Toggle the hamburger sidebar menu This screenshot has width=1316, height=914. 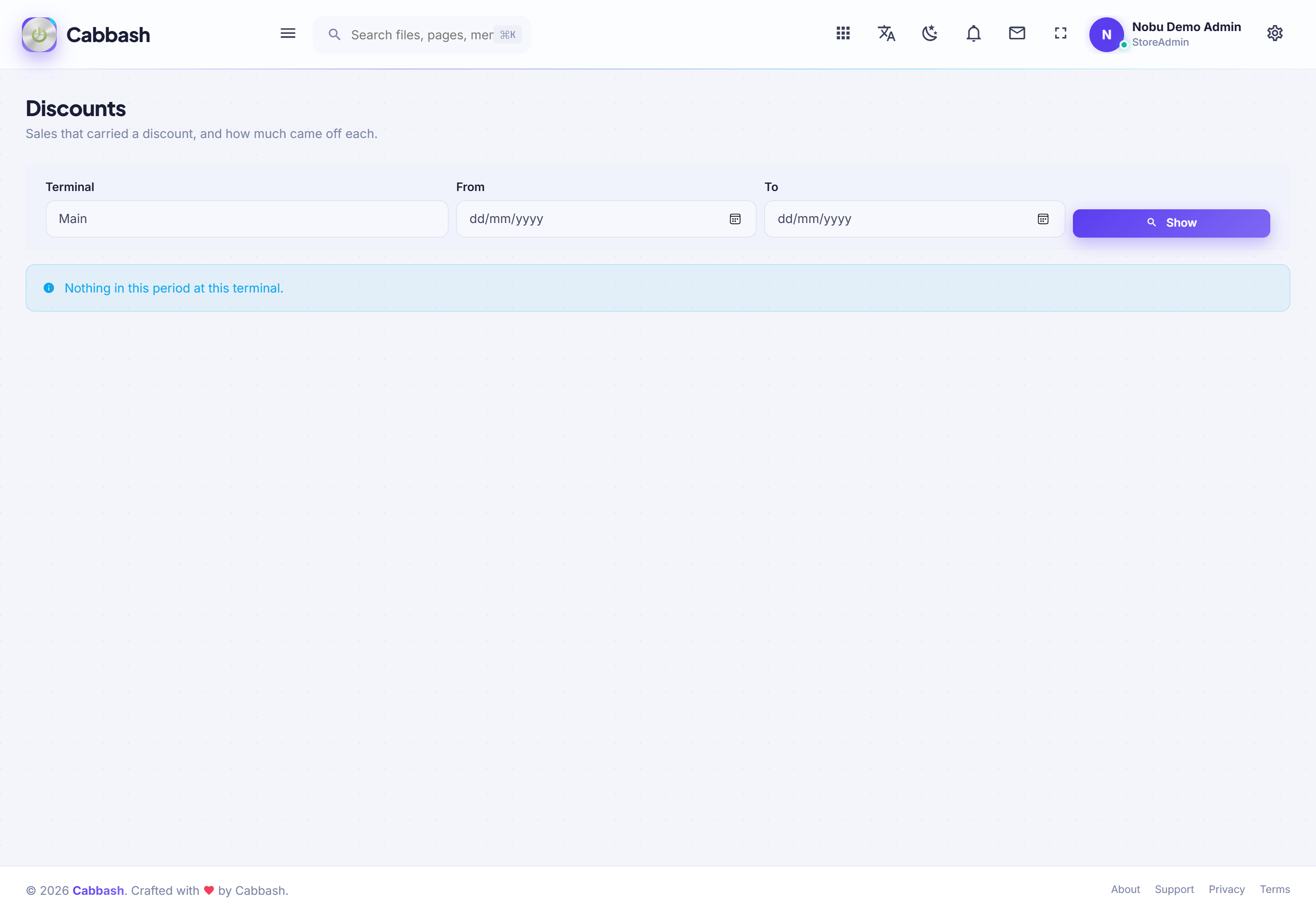(288, 34)
